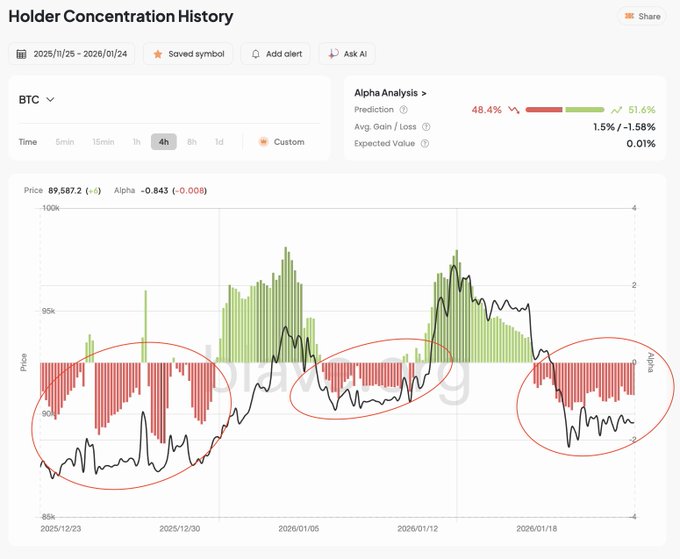The image size is (680, 559).
Task: Open the date range calendar picker
Action: 22,54
